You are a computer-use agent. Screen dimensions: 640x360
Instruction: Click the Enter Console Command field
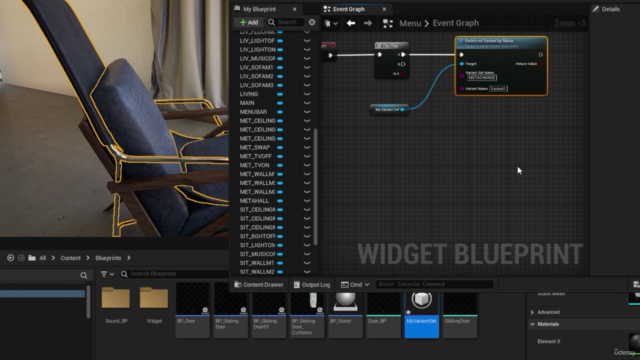[x=434, y=284]
